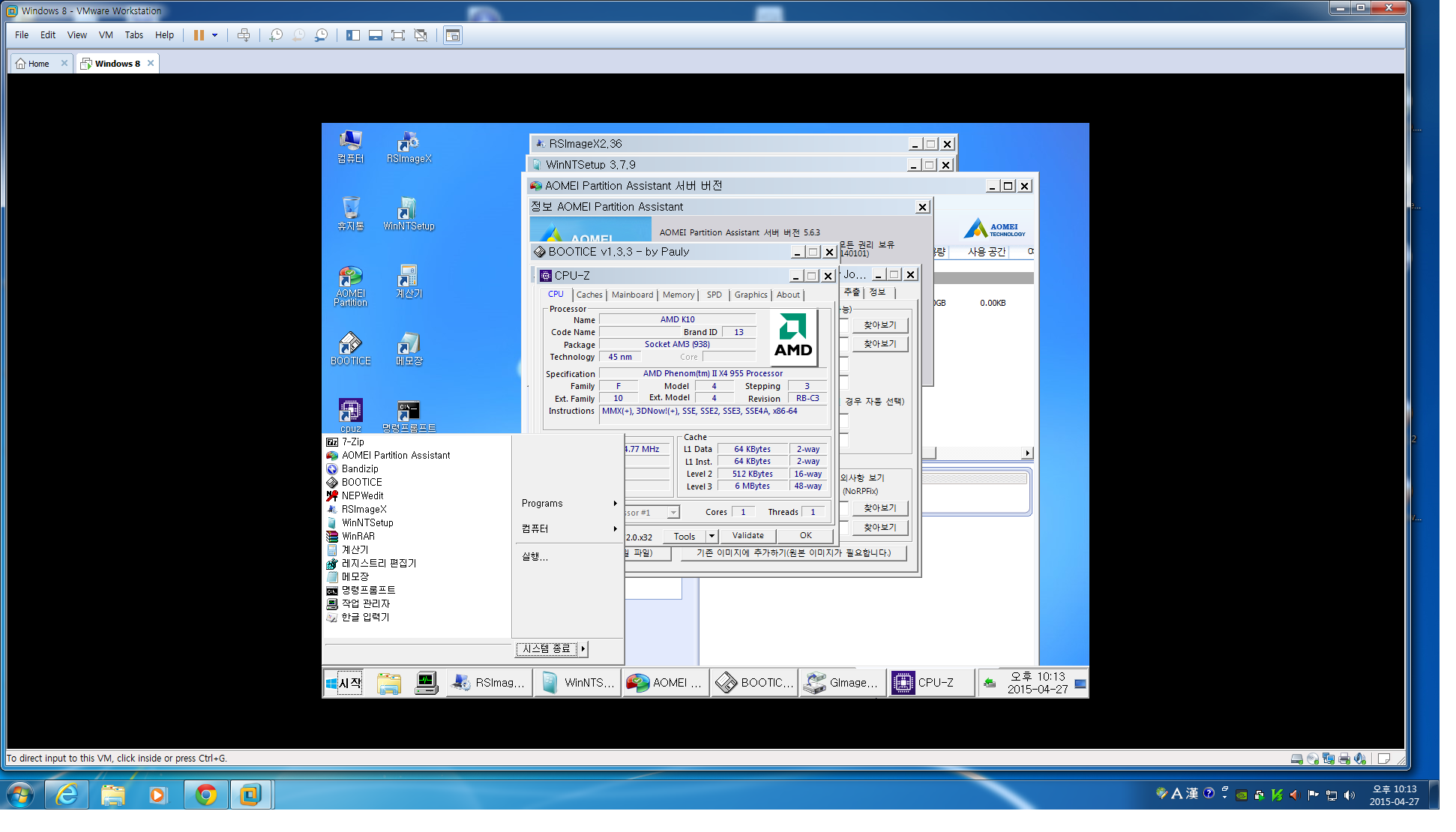The width and height of the screenshot is (1456, 832).
Task: Launch 7-Zip from the start menu
Action: click(x=352, y=442)
